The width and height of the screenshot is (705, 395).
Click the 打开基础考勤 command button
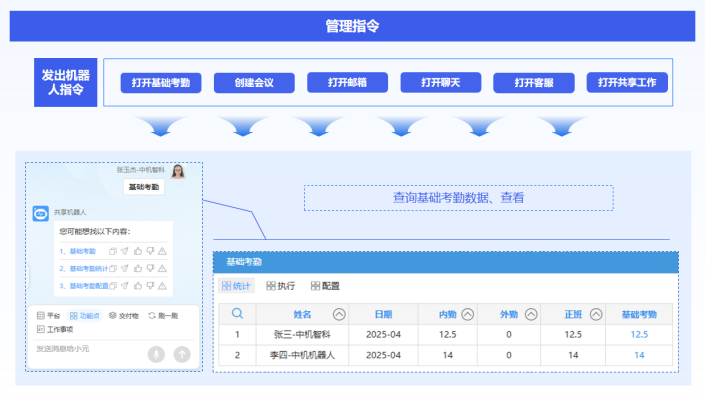point(161,83)
